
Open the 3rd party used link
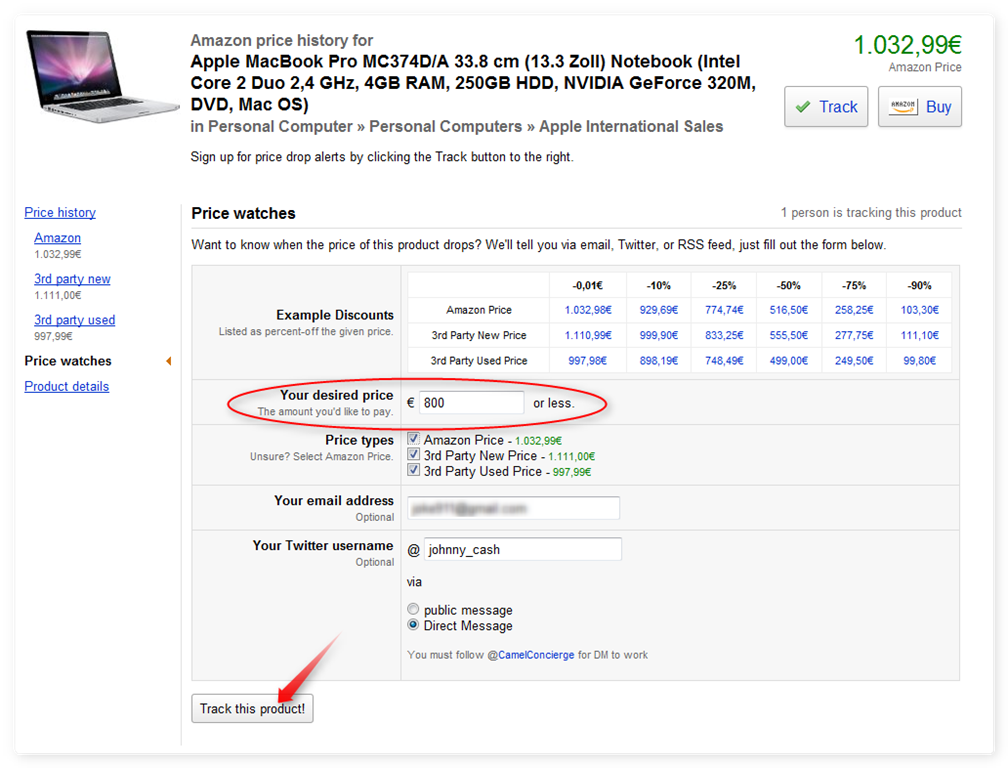[75, 320]
